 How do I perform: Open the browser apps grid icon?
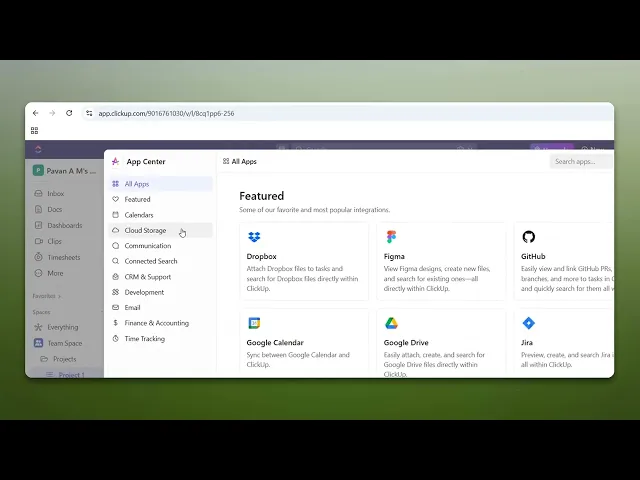tap(34, 131)
